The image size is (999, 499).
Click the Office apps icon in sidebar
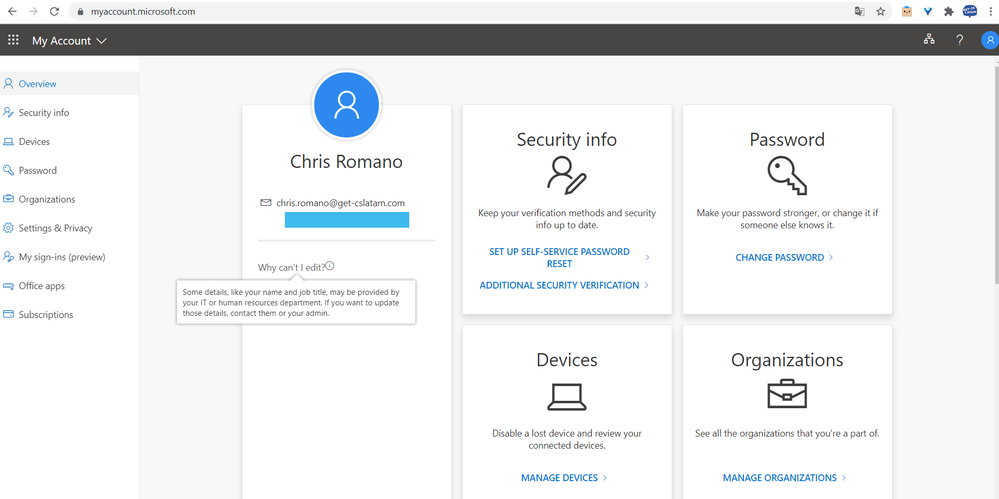coord(8,286)
